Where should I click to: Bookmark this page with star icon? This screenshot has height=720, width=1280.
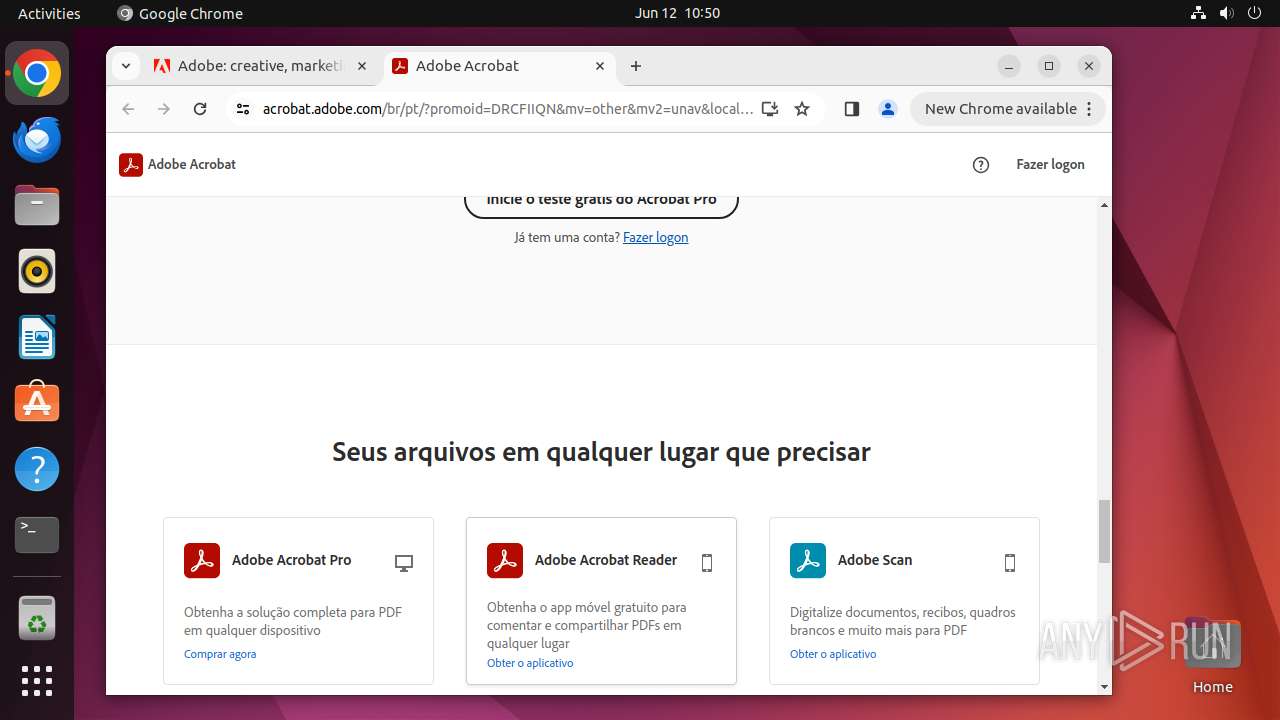[x=802, y=109]
